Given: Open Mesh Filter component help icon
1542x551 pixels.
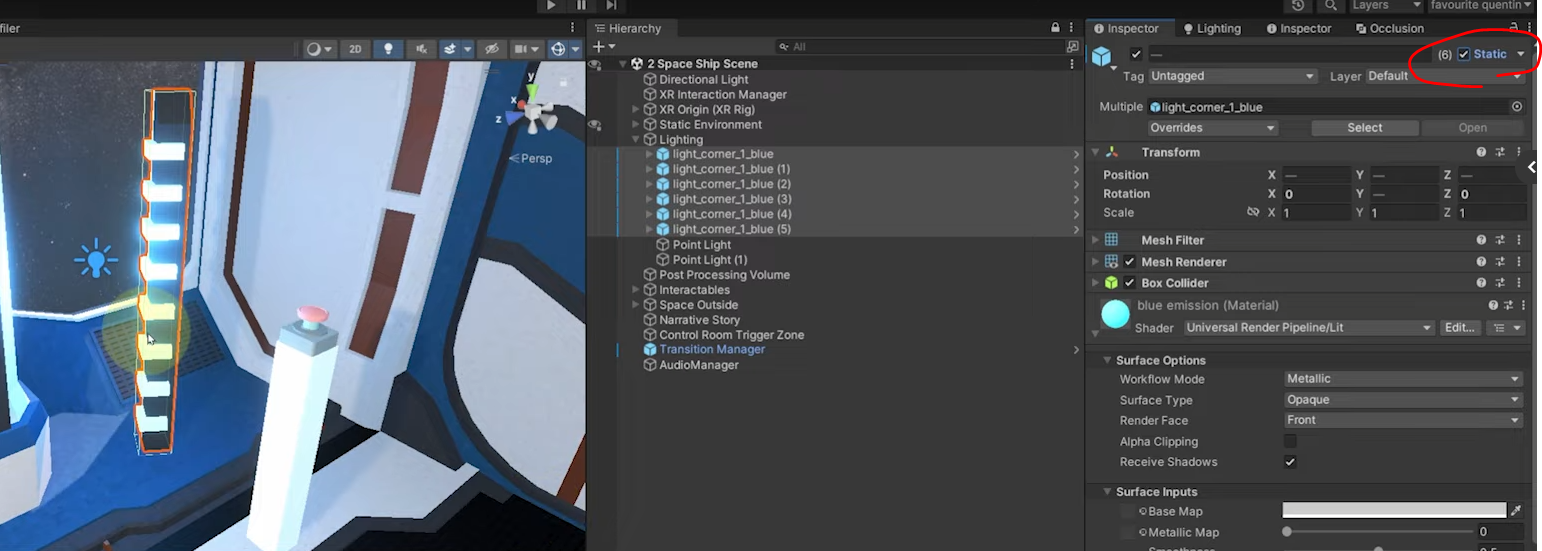Looking at the screenshot, I should click(x=1482, y=241).
